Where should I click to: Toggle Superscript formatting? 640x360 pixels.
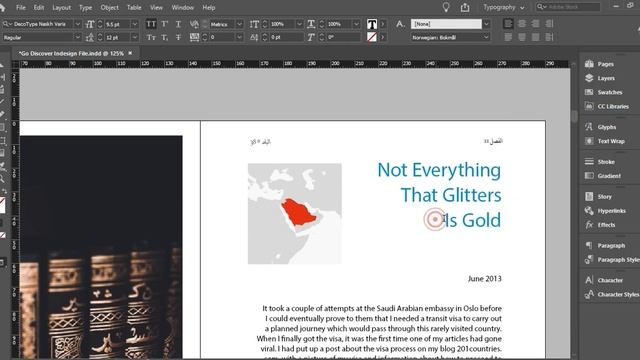click(164, 24)
